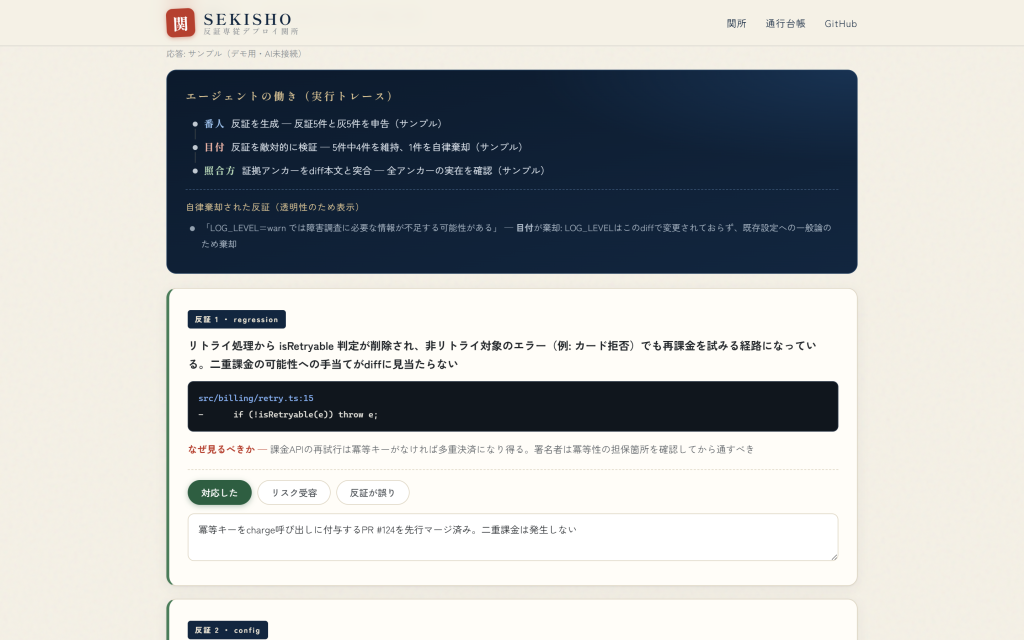Image resolution: width=1024 pixels, height=640 pixels.
Task: Open the 通行台帳 nav item
Action: [x=785, y=24]
